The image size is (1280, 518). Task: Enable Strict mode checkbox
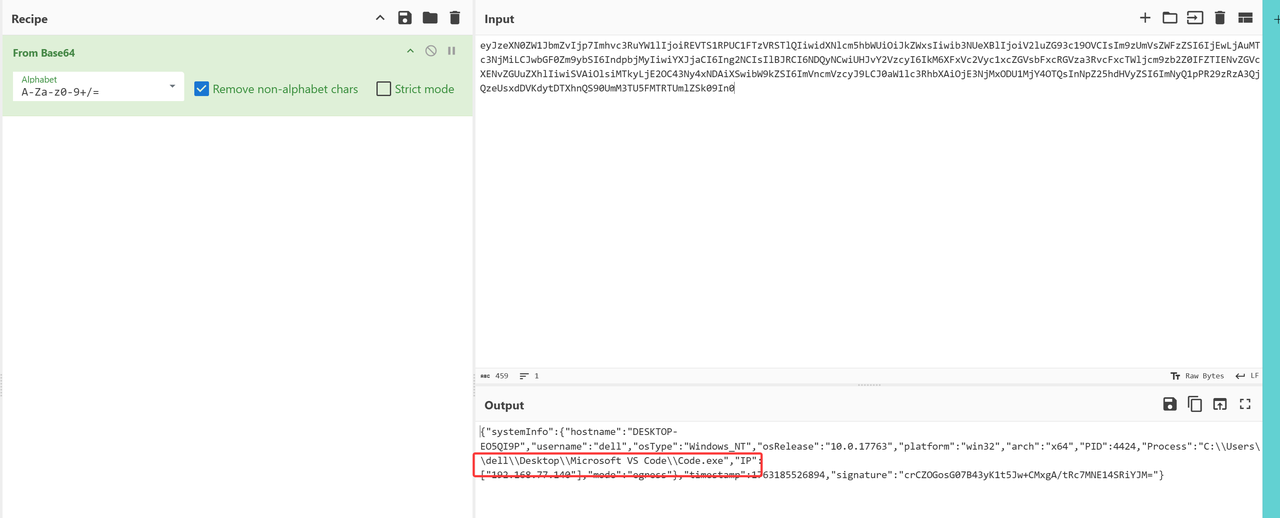[384, 89]
